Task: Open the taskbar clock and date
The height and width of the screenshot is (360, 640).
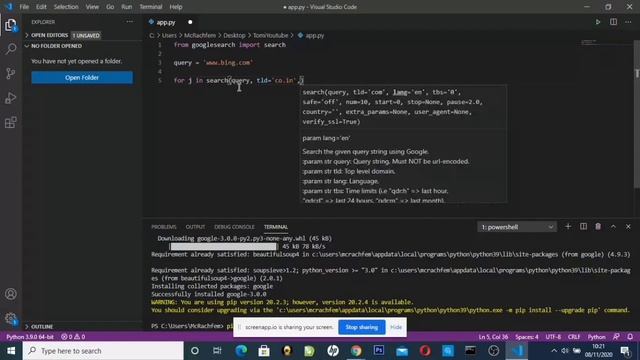Action: tap(598, 351)
